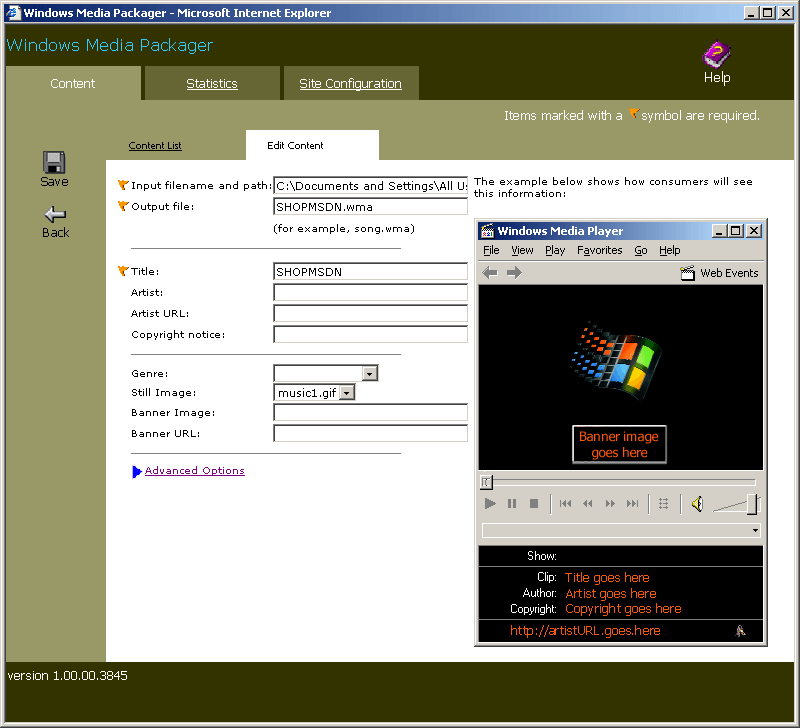Click the seek bar slider thumb

pyautogui.click(x=486, y=482)
